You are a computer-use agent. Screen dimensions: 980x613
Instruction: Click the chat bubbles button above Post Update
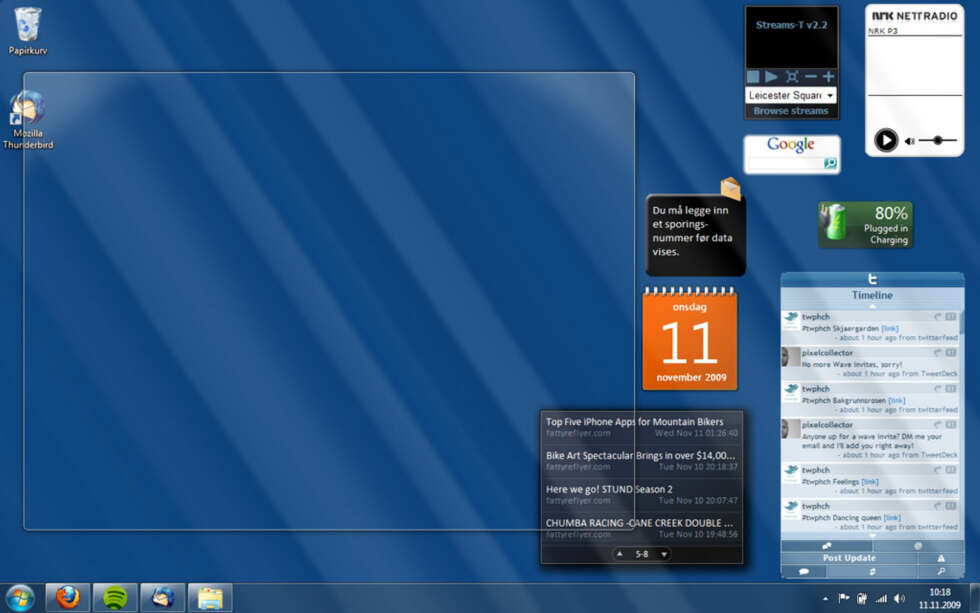coord(827,546)
